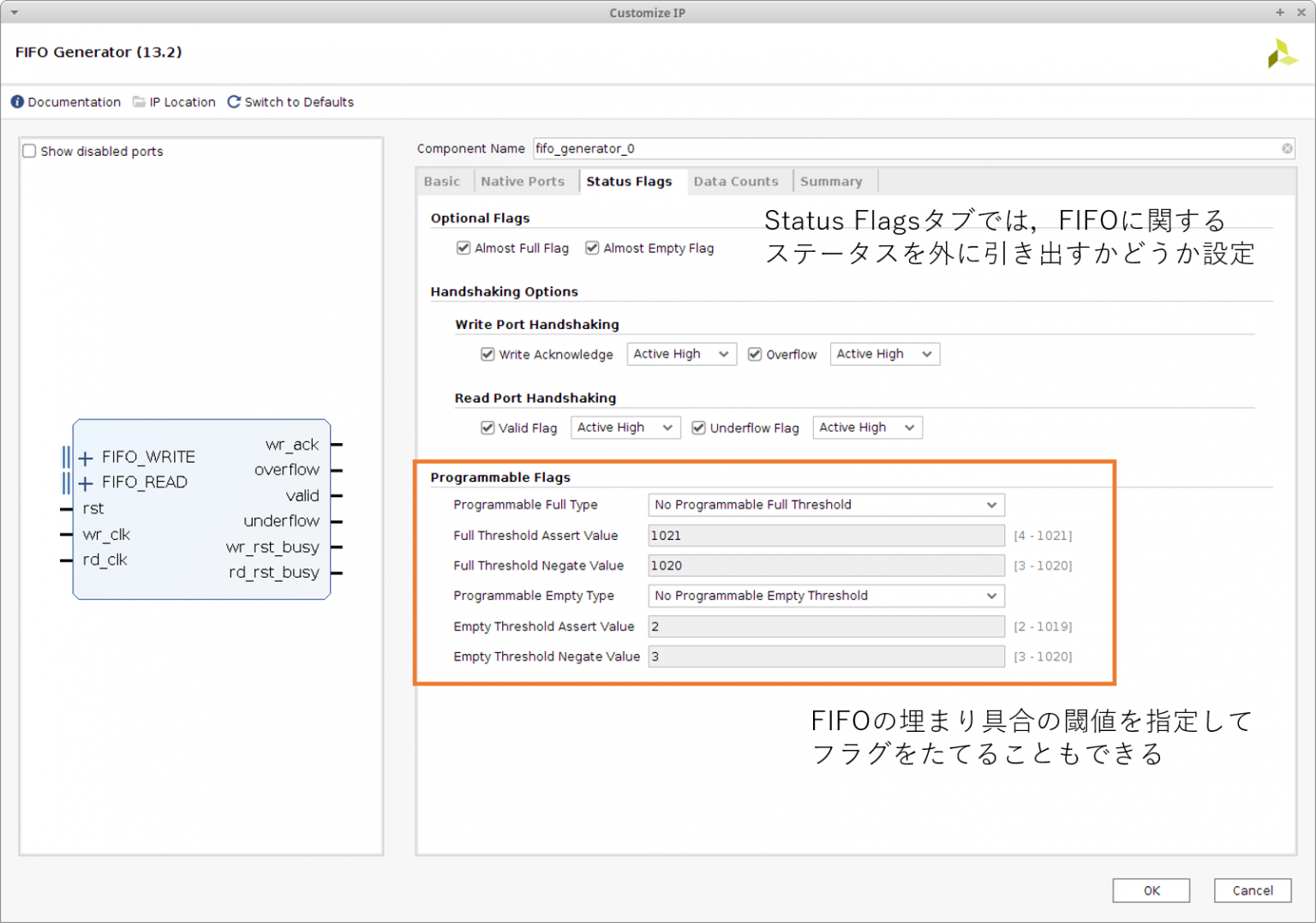The image size is (1316, 923).
Task: Expand the FIFO_WRITE interface plus icon
Action: pos(86,459)
